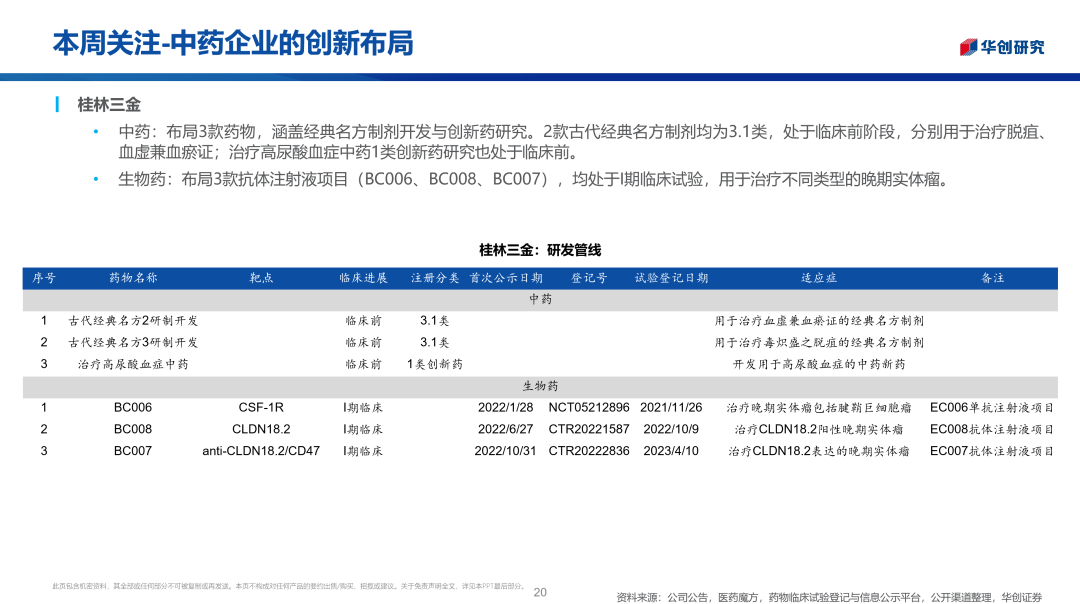Viewport: 1080px width, 604px height.
Task: Click the date 2022/10/9
Action: pos(672,429)
